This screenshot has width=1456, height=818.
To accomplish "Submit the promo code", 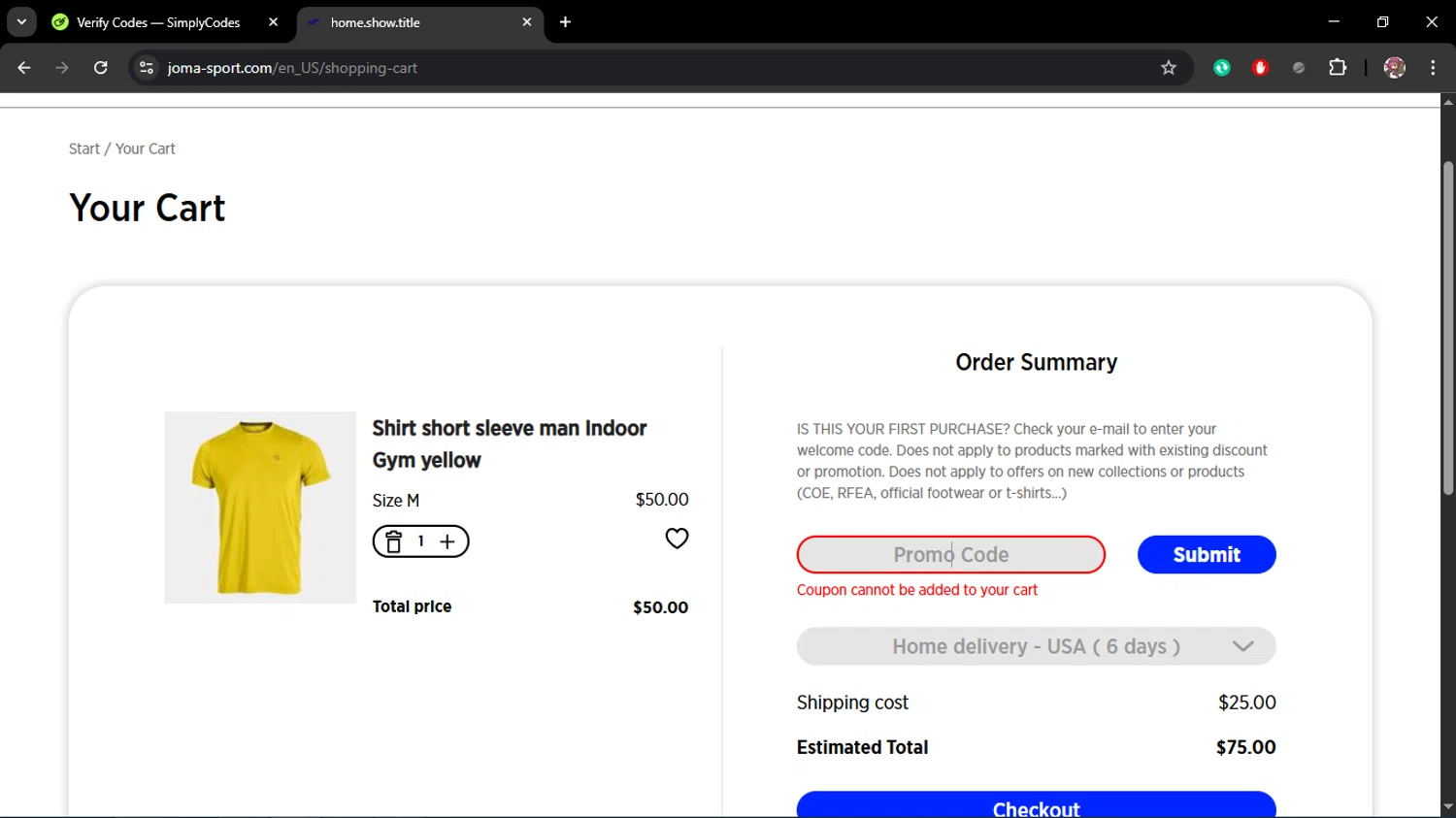I will click(1207, 554).
